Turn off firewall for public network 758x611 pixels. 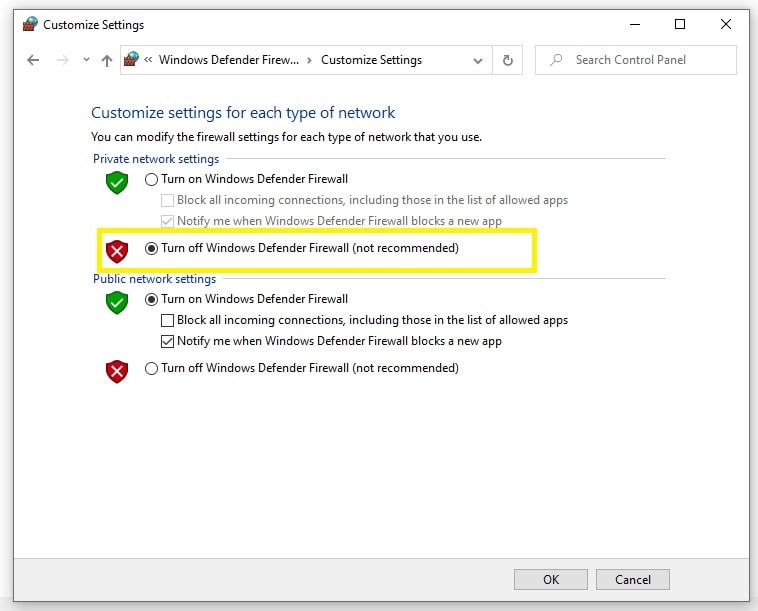coord(151,368)
